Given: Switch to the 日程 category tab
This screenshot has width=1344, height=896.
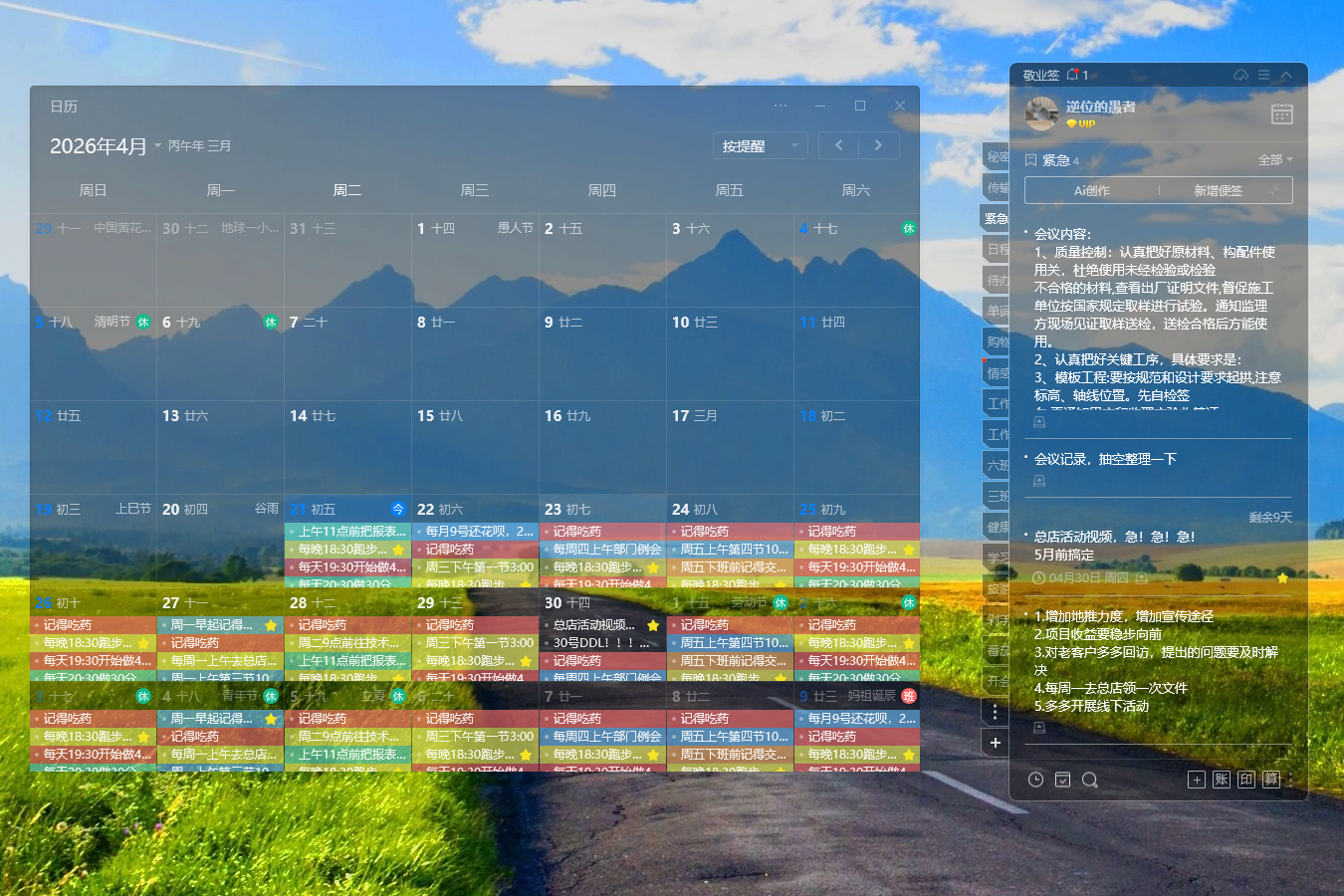Looking at the screenshot, I should [x=997, y=249].
